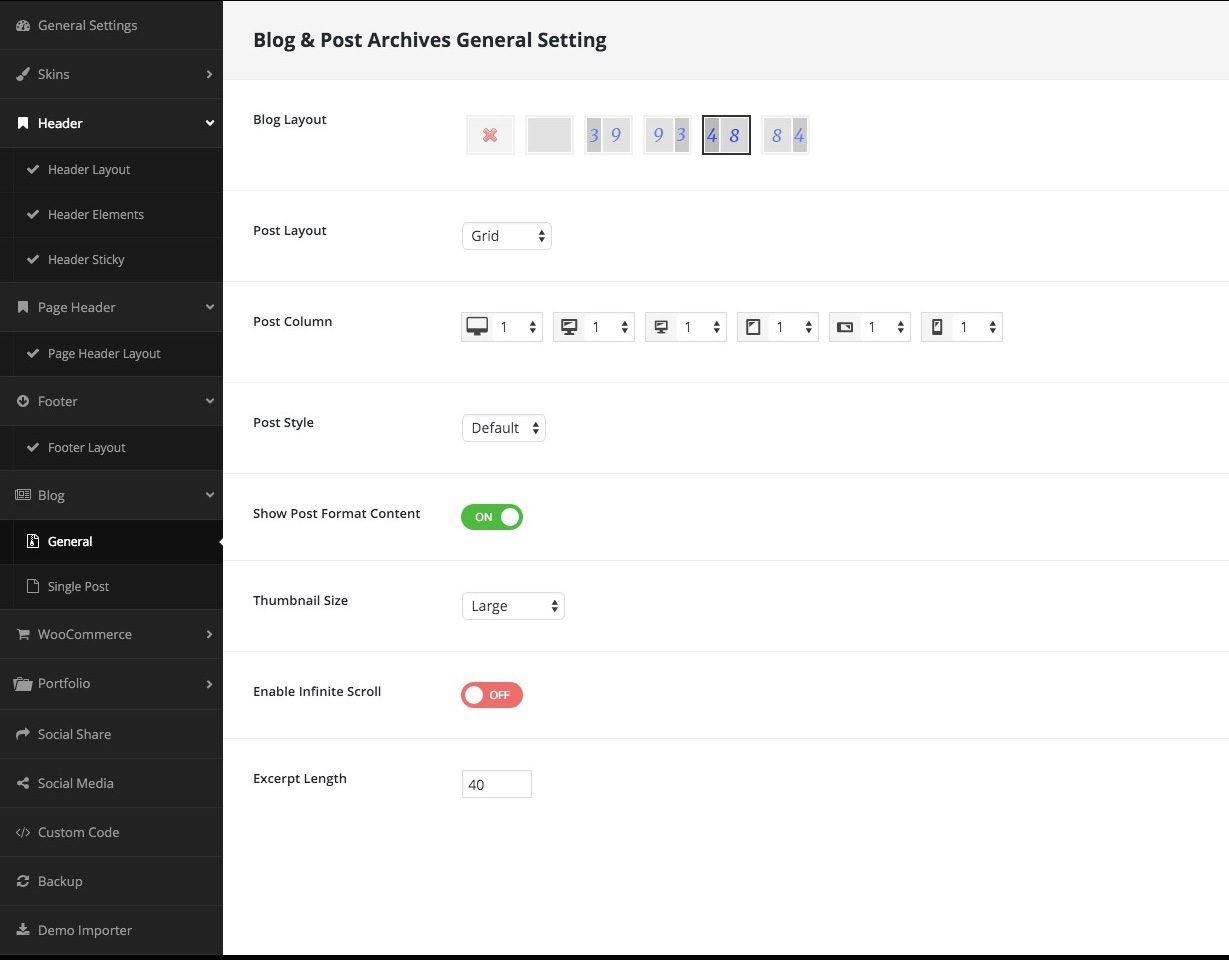
Task: Choose the 8-4 right sidebar blog layout
Action: point(785,135)
